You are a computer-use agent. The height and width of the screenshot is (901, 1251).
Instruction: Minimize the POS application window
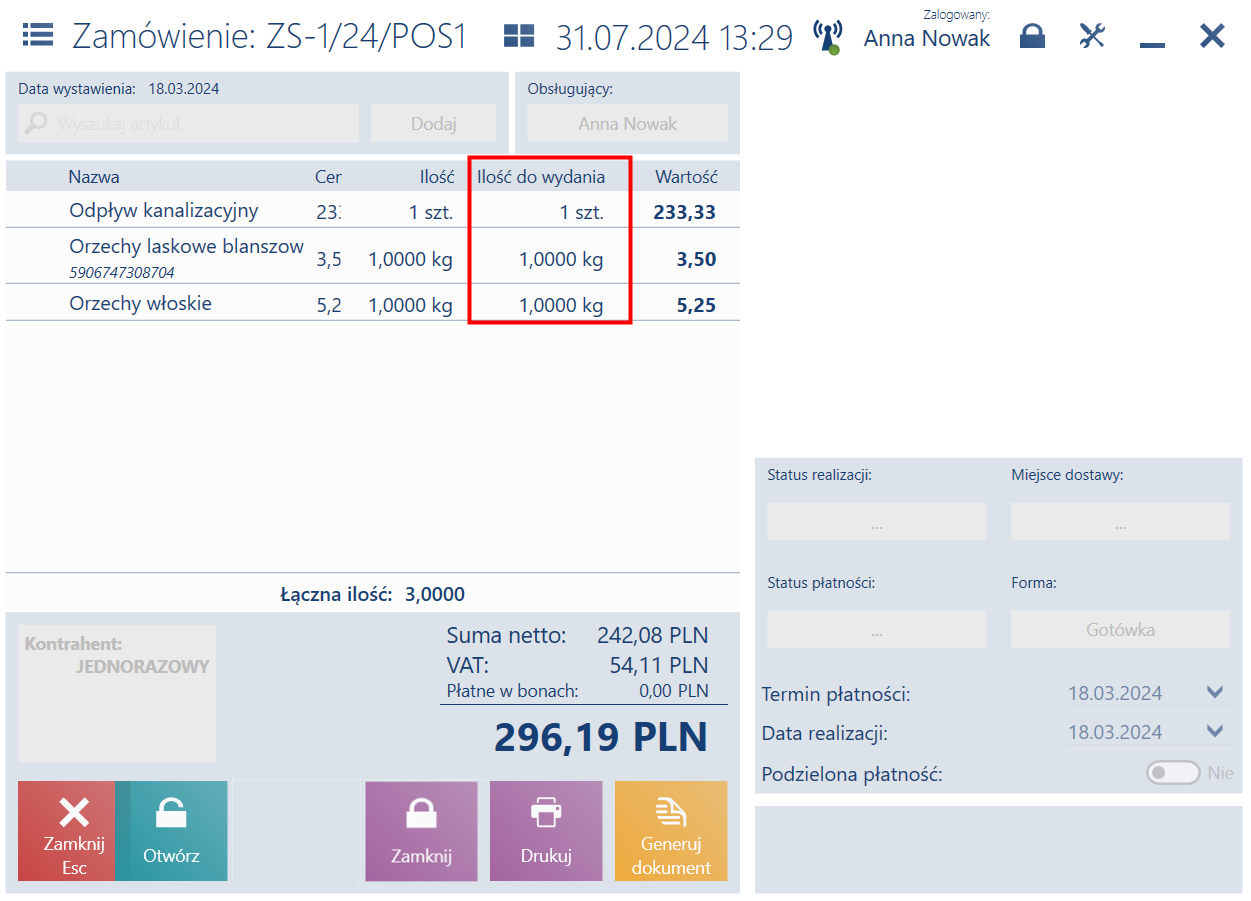(1153, 44)
